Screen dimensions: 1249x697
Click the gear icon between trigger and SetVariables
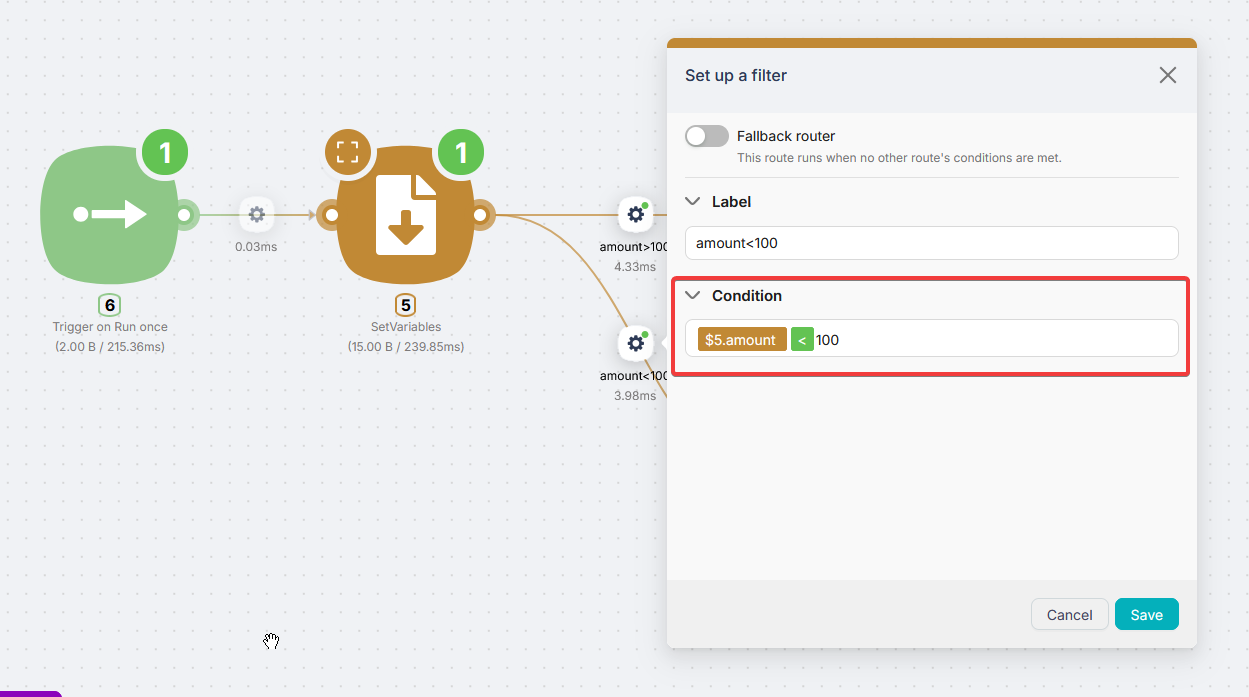point(257,214)
